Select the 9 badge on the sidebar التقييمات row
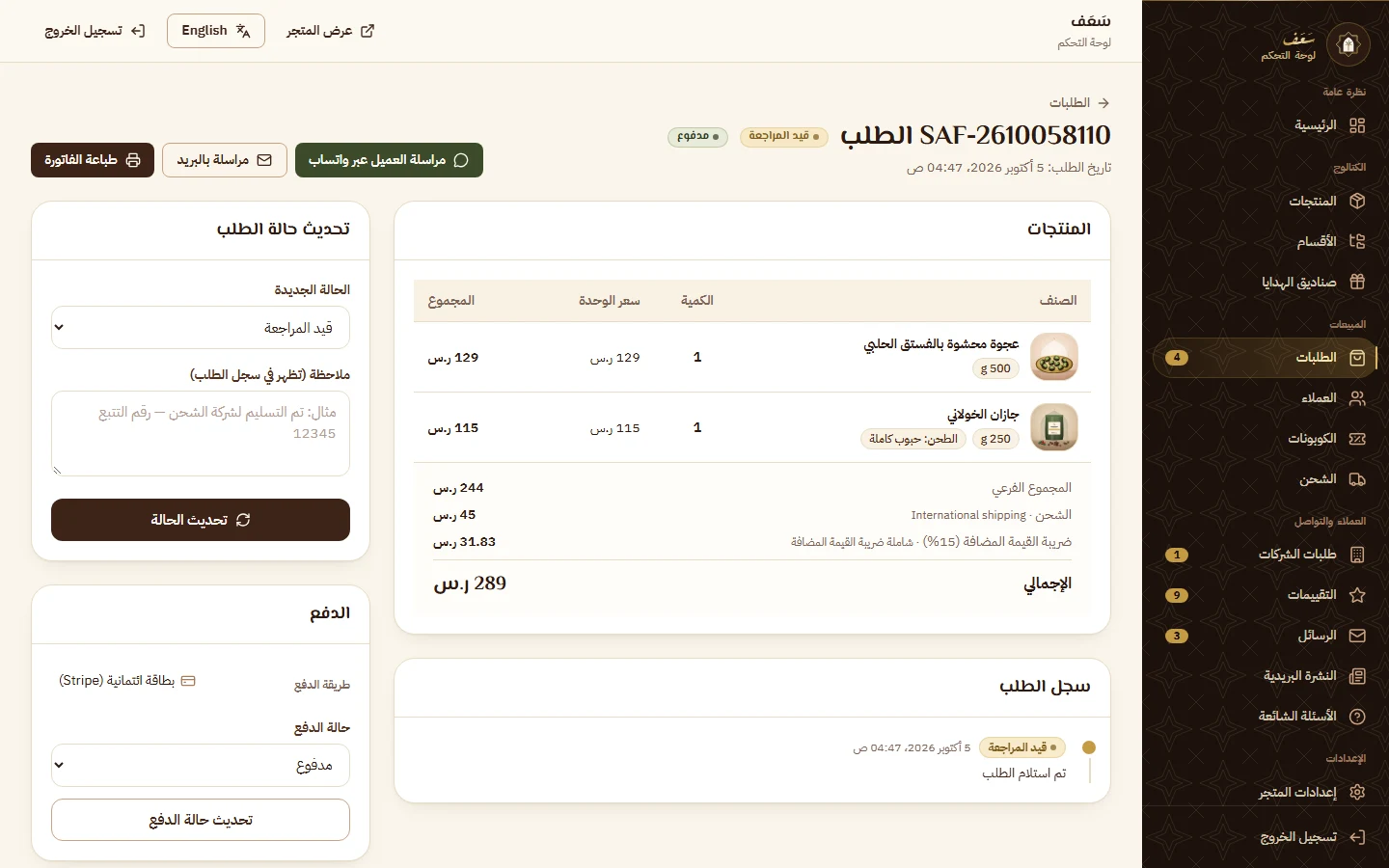Screen dimensions: 1389x868 (x=1176, y=595)
